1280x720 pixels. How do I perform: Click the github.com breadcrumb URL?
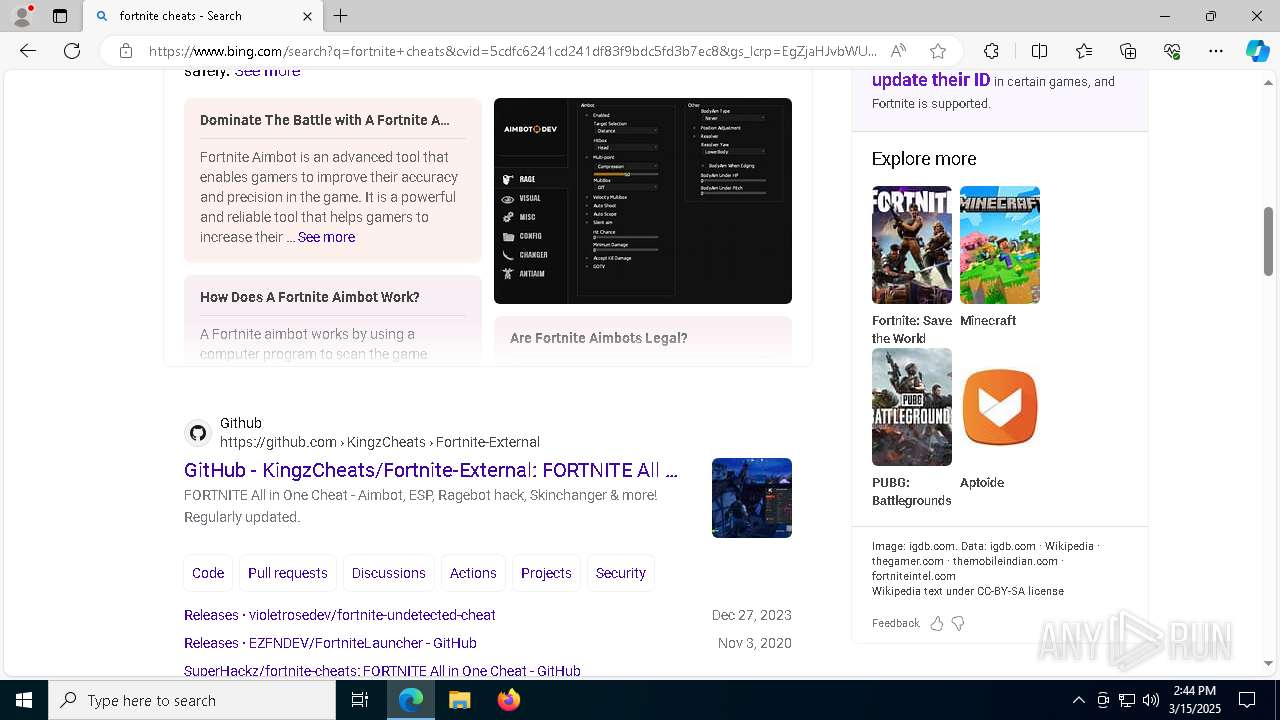[x=380, y=442]
